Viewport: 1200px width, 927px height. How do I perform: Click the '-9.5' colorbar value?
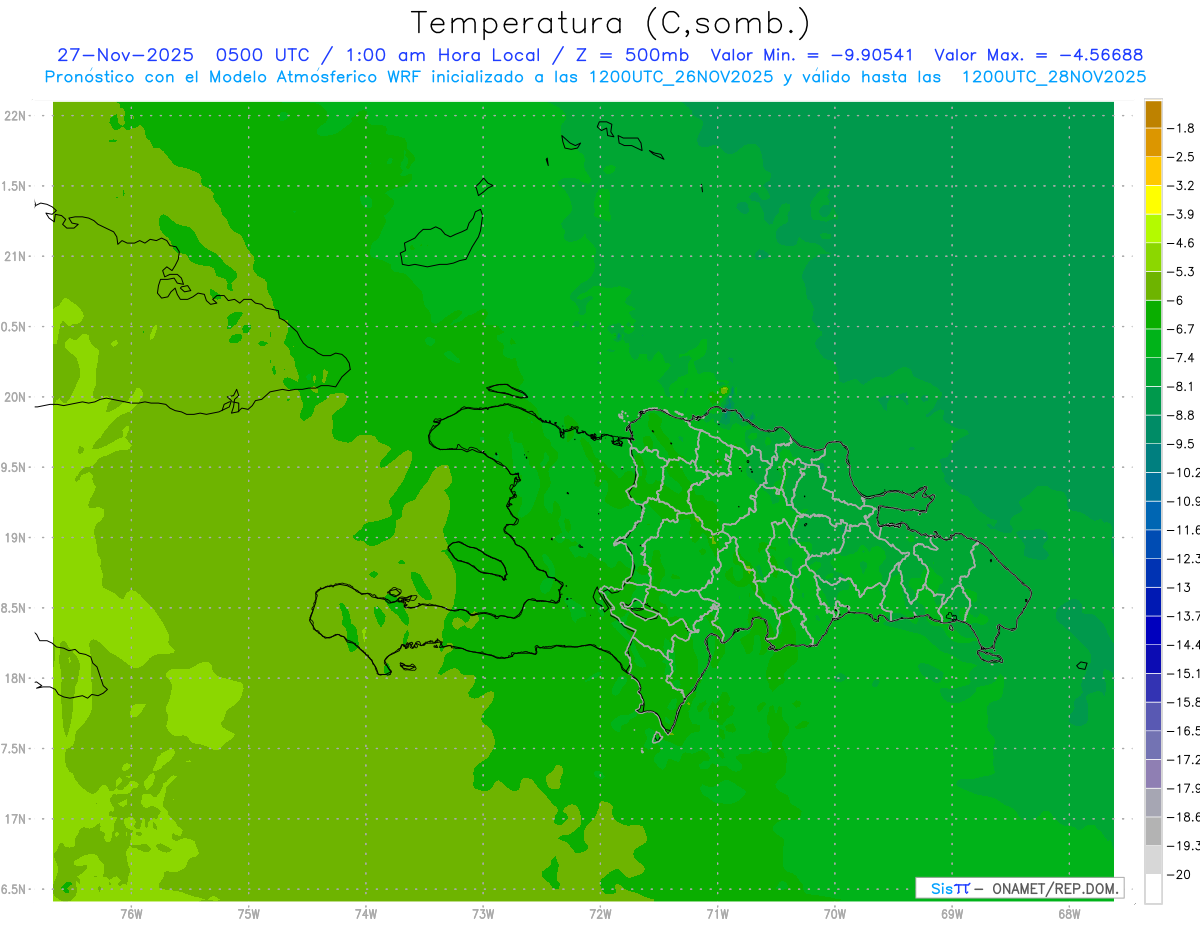point(1180,444)
